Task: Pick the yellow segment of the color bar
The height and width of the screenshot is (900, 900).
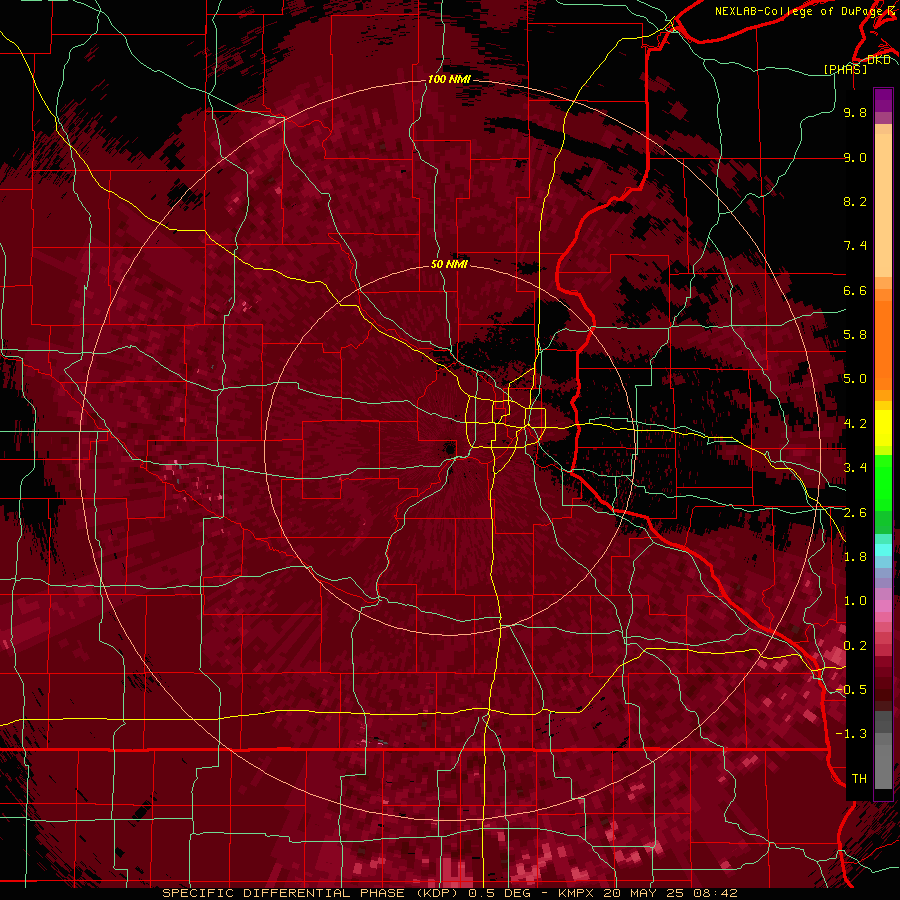Action: pyautogui.click(x=883, y=428)
